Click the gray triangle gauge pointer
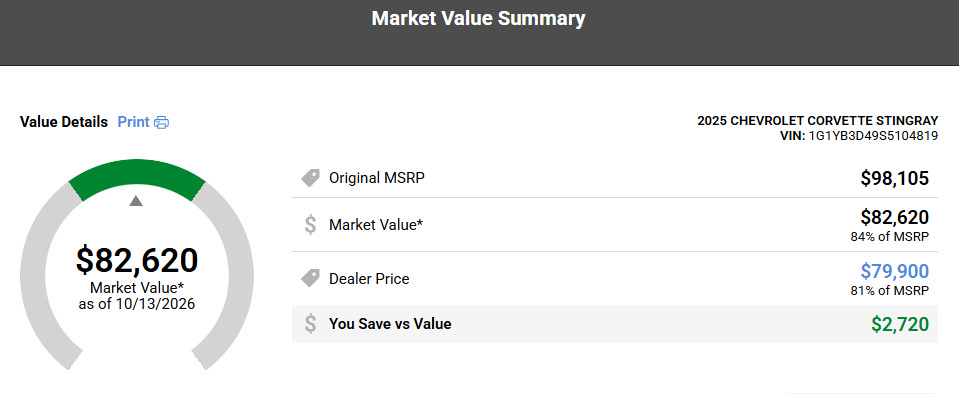Image resolution: width=959 pixels, height=394 pixels. point(136,201)
